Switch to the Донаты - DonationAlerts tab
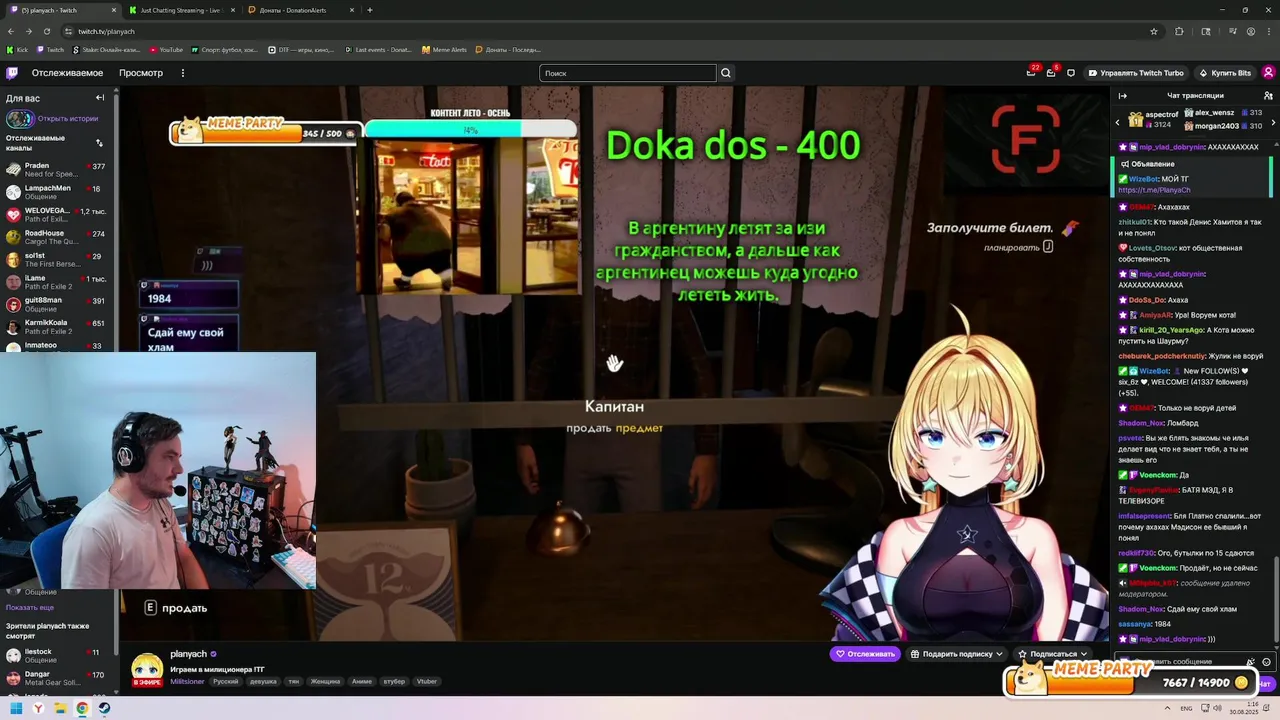1280x720 pixels. (300, 10)
